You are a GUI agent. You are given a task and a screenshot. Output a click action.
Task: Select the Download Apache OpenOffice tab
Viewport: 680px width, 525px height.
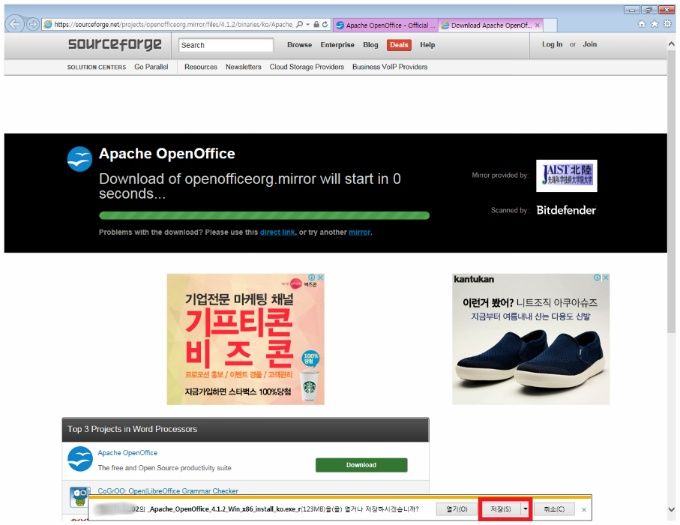coord(490,25)
